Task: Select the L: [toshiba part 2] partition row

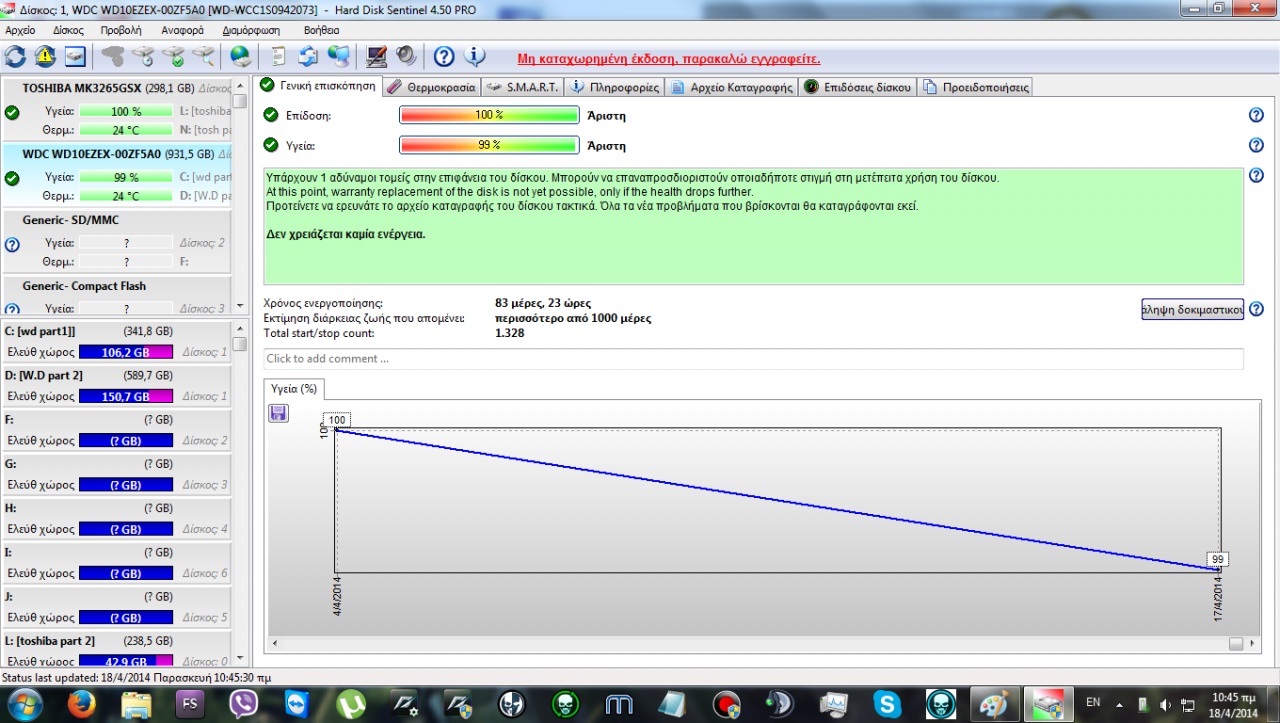Action: [x=116, y=650]
